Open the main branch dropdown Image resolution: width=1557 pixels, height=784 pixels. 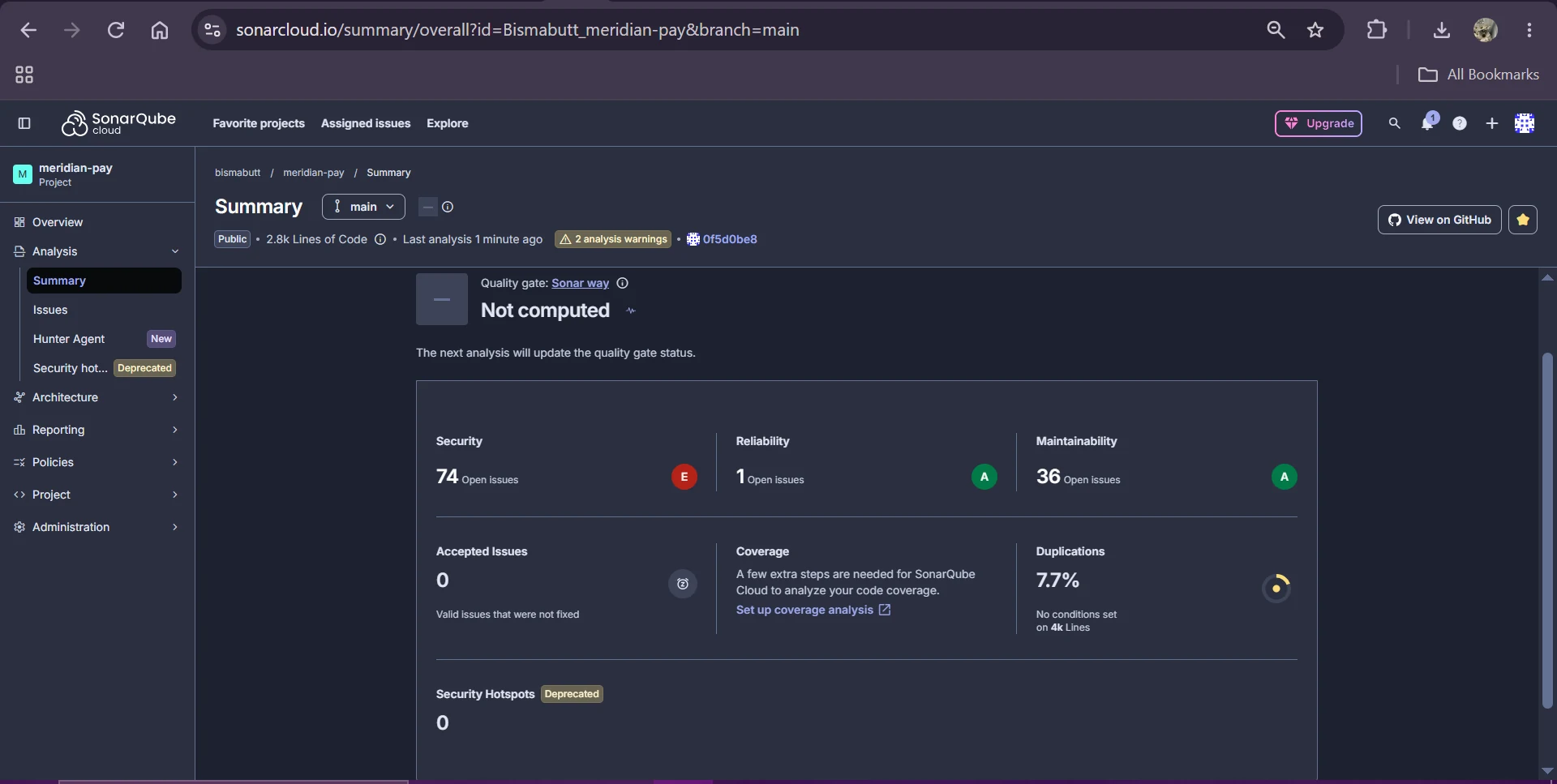pos(363,207)
